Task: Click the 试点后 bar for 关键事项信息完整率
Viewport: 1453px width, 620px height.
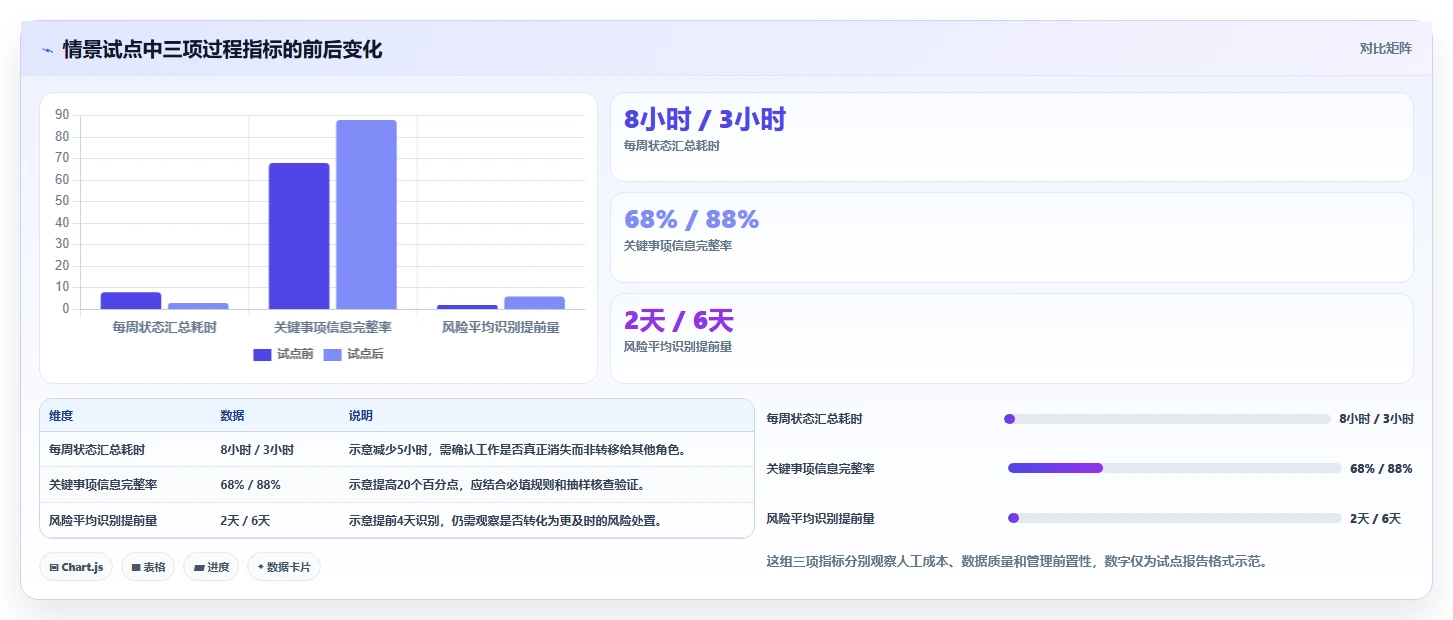Action: [366, 214]
